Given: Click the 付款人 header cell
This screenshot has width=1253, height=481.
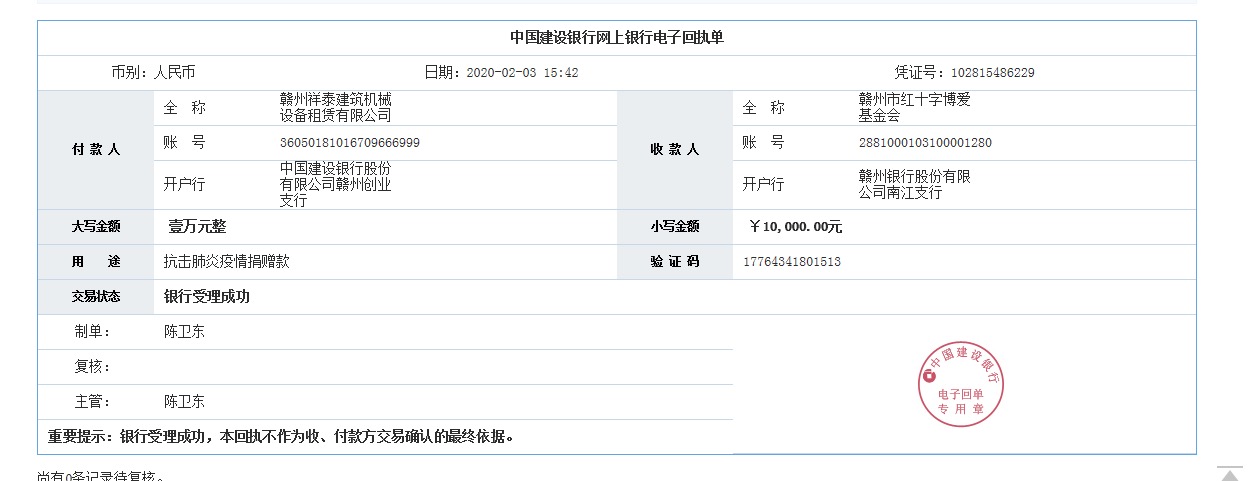Looking at the screenshot, I should pyautogui.click(x=96, y=149).
